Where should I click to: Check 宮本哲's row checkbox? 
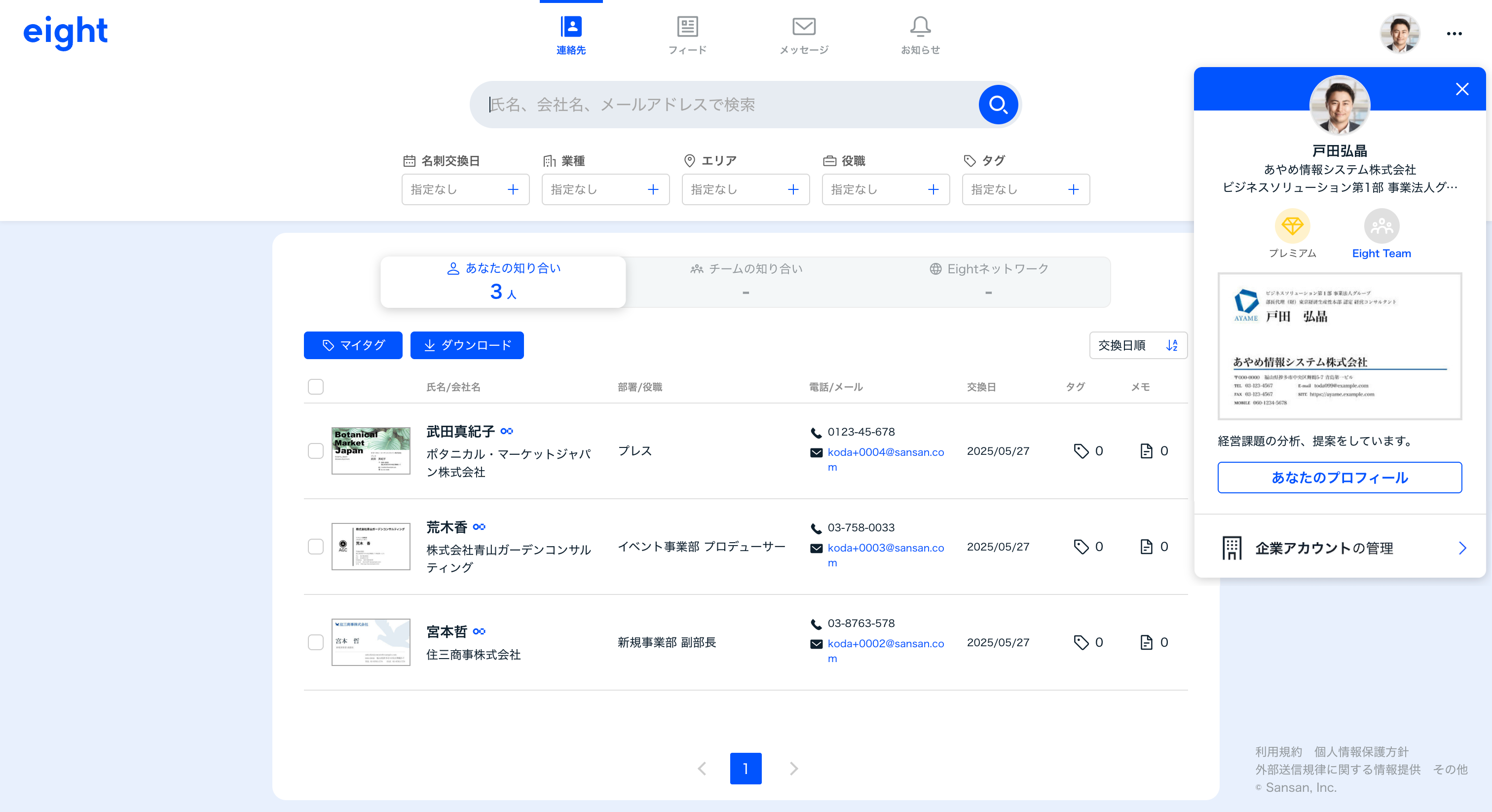click(x=316, y=642)
